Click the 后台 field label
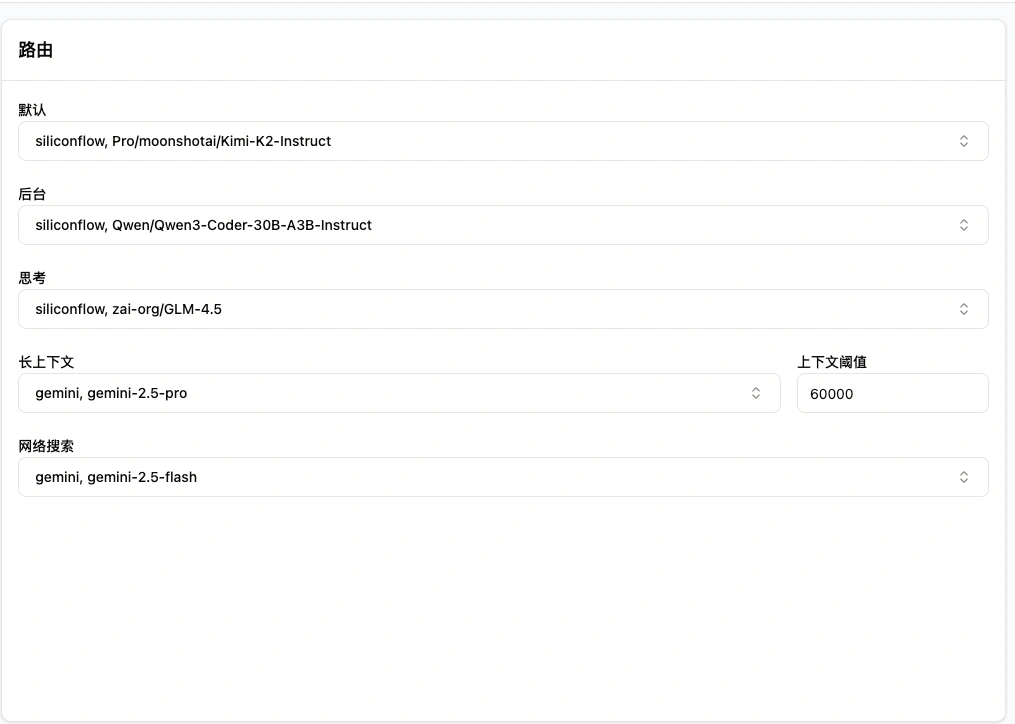 click(33, 194)
